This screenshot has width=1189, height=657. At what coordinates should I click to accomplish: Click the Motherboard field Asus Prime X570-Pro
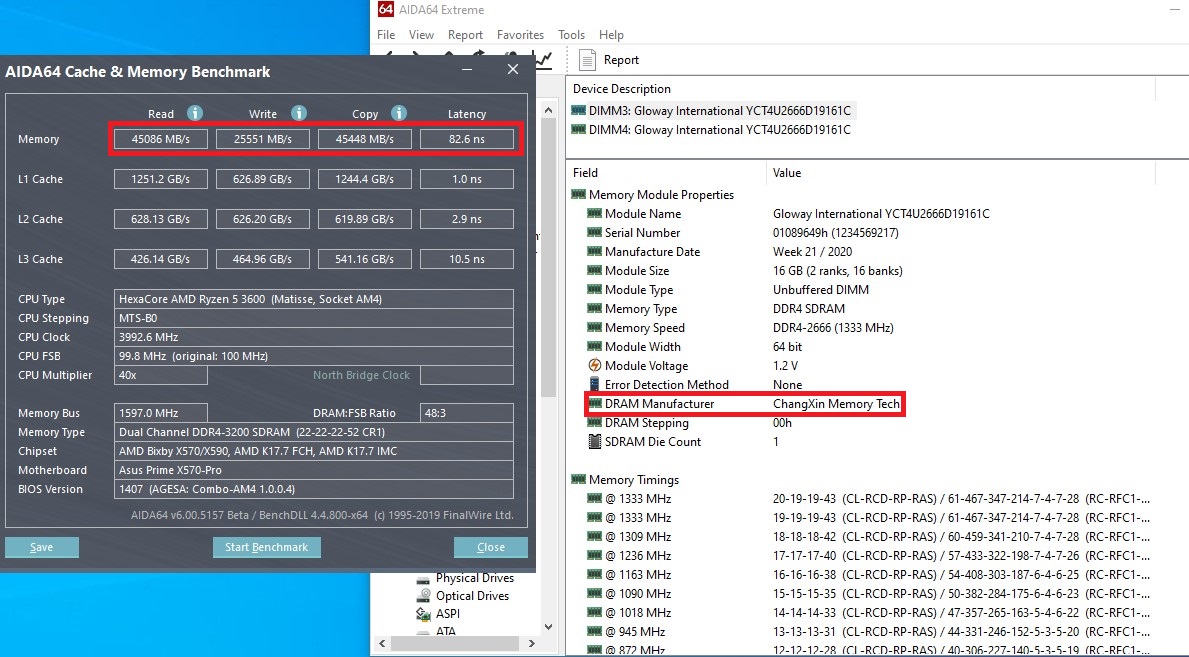[314, 470]
